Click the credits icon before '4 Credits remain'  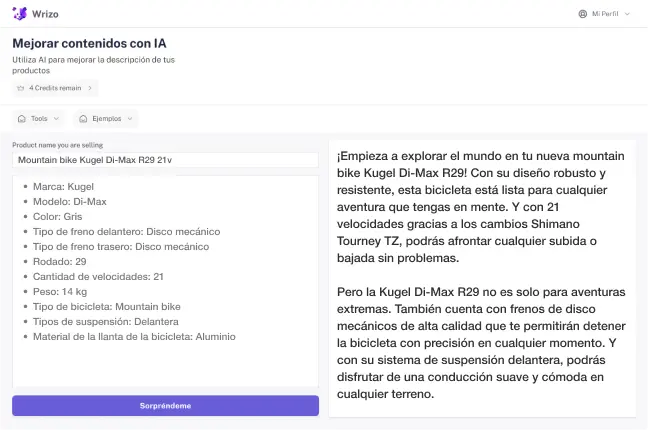21,88
